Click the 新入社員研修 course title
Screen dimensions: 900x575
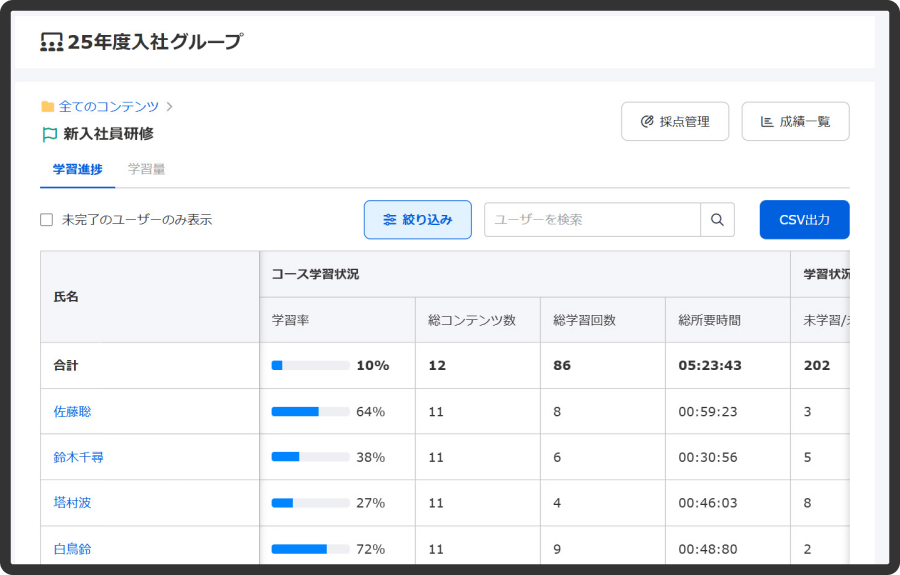[108, 134]
